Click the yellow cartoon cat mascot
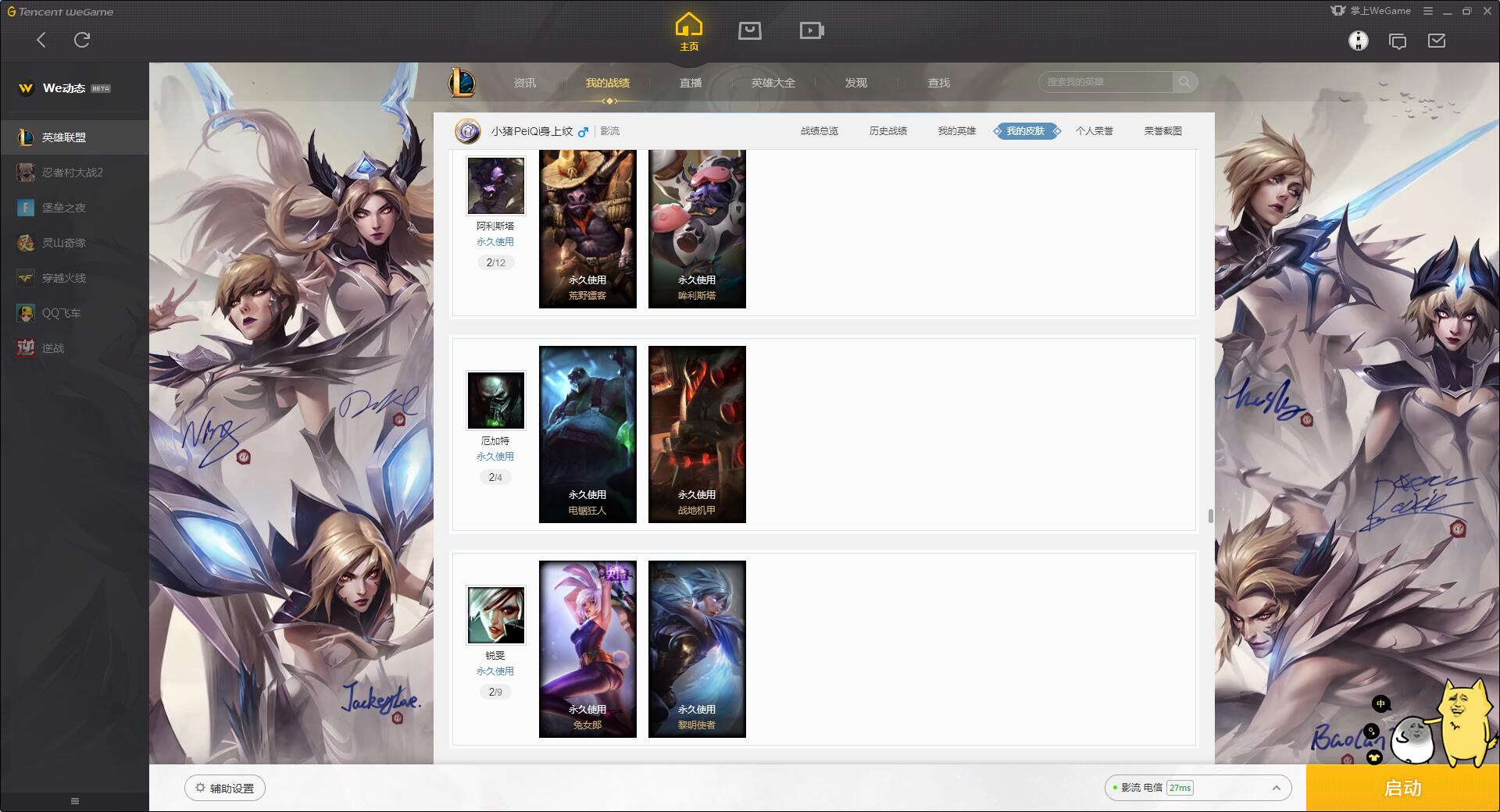Viewport: 1500px width, 812px height. point(1464,724)
